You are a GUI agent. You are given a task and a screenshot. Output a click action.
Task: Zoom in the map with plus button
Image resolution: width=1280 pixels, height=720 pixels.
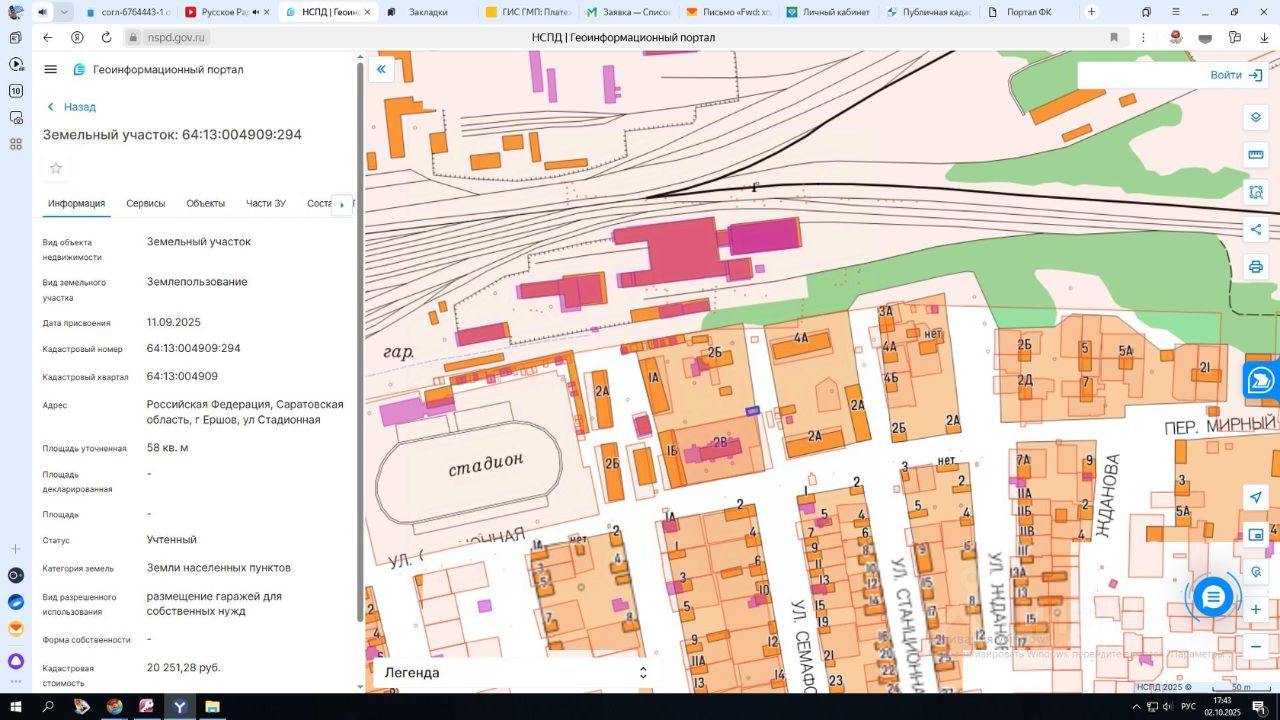(1256, 609)
